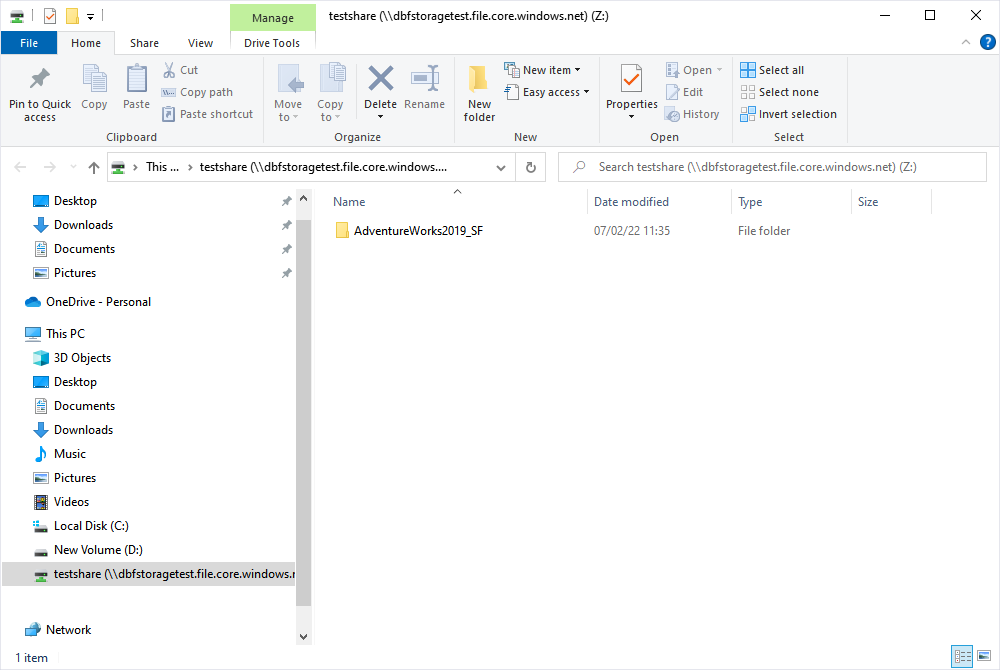The image size is (1000, 670).
Task: Switch to the View tab
Action: [200, 43]
